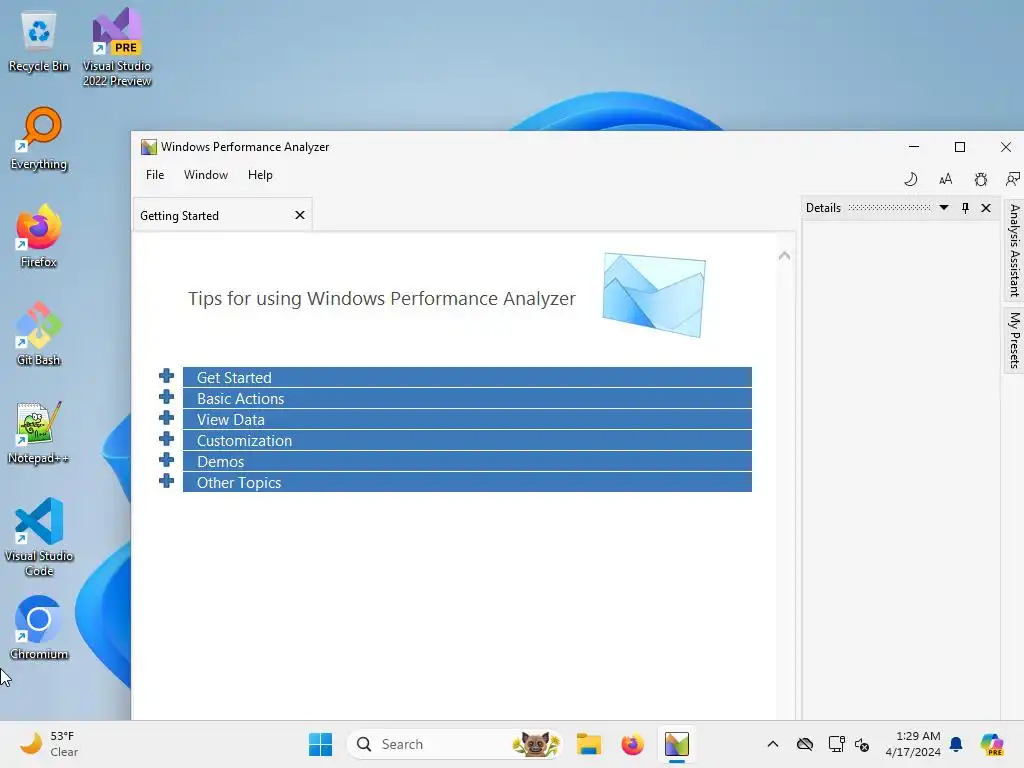This screenshot has height=768, width=1024.
Task: Select Visual Studio 2022 Preview shortcut
Action: tap(117, 47)
